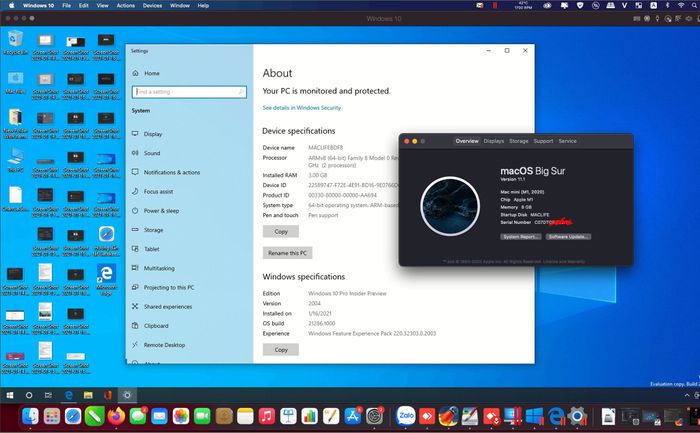Open Messages app in the dock
Viewport: 700px width, 433px height.
tap(138, 416)
